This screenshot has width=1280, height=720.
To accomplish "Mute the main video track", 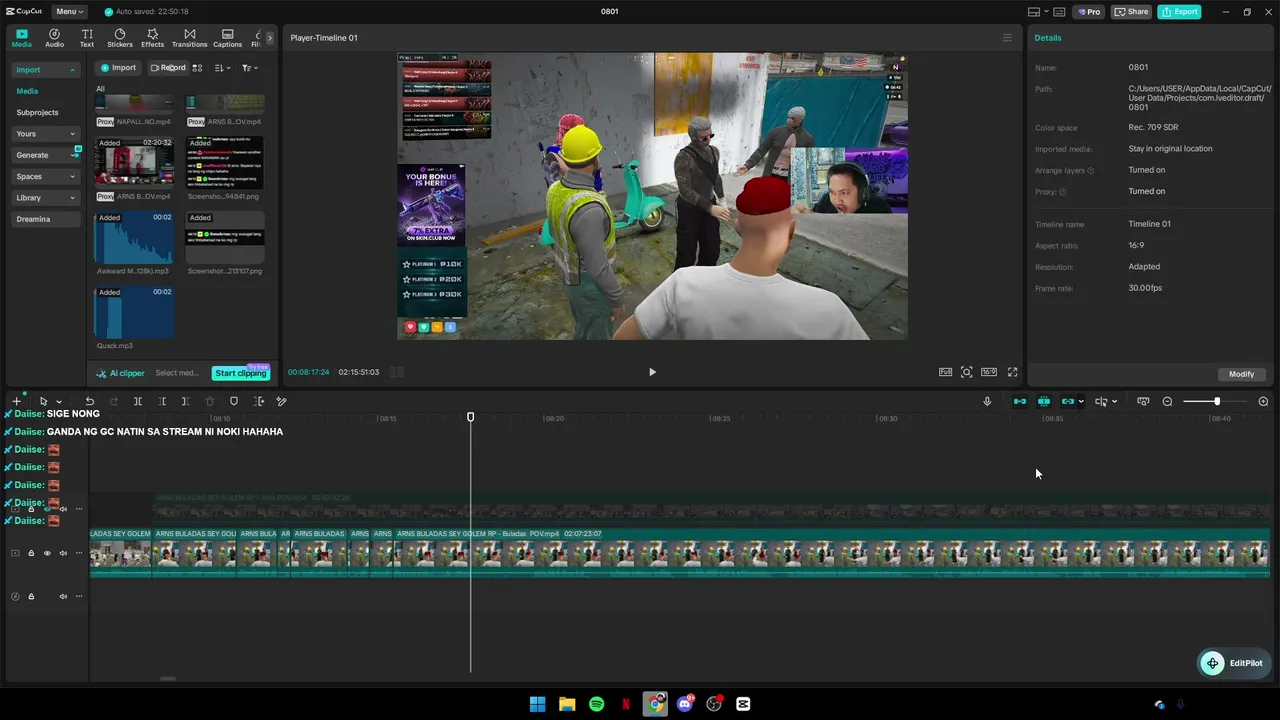I will [63, 553].
